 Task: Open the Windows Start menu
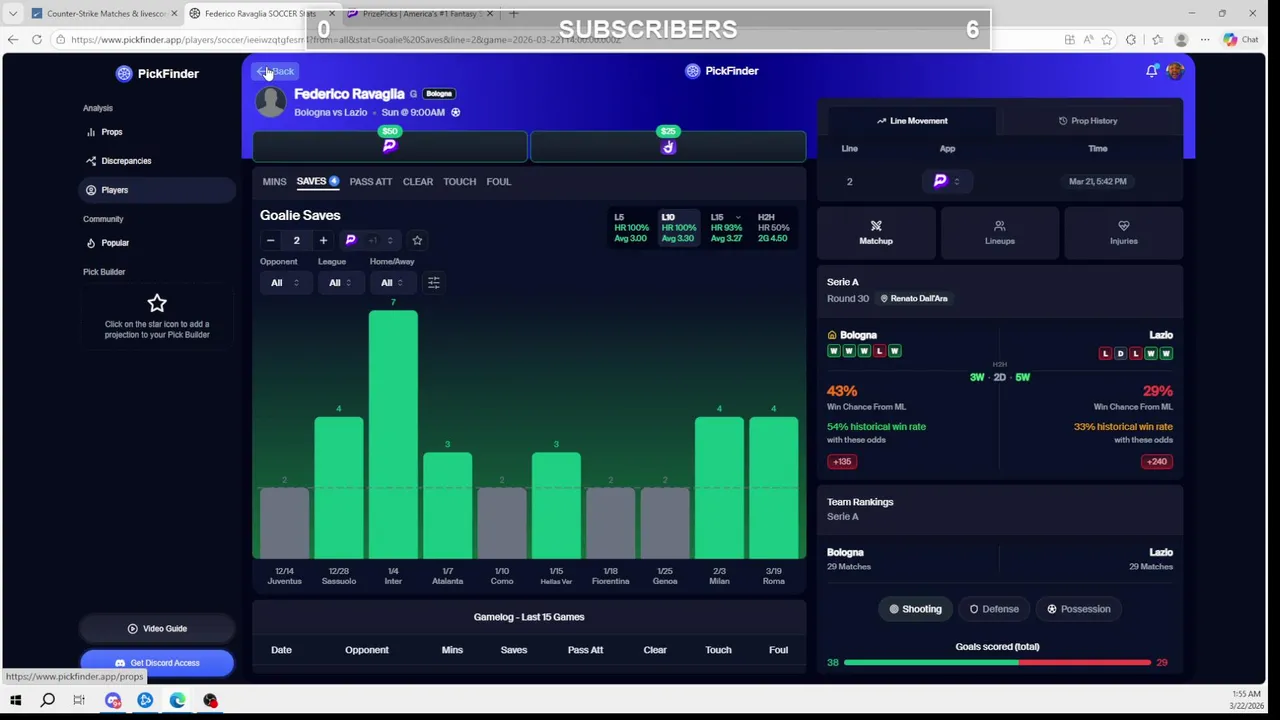[x=15, y=700]
